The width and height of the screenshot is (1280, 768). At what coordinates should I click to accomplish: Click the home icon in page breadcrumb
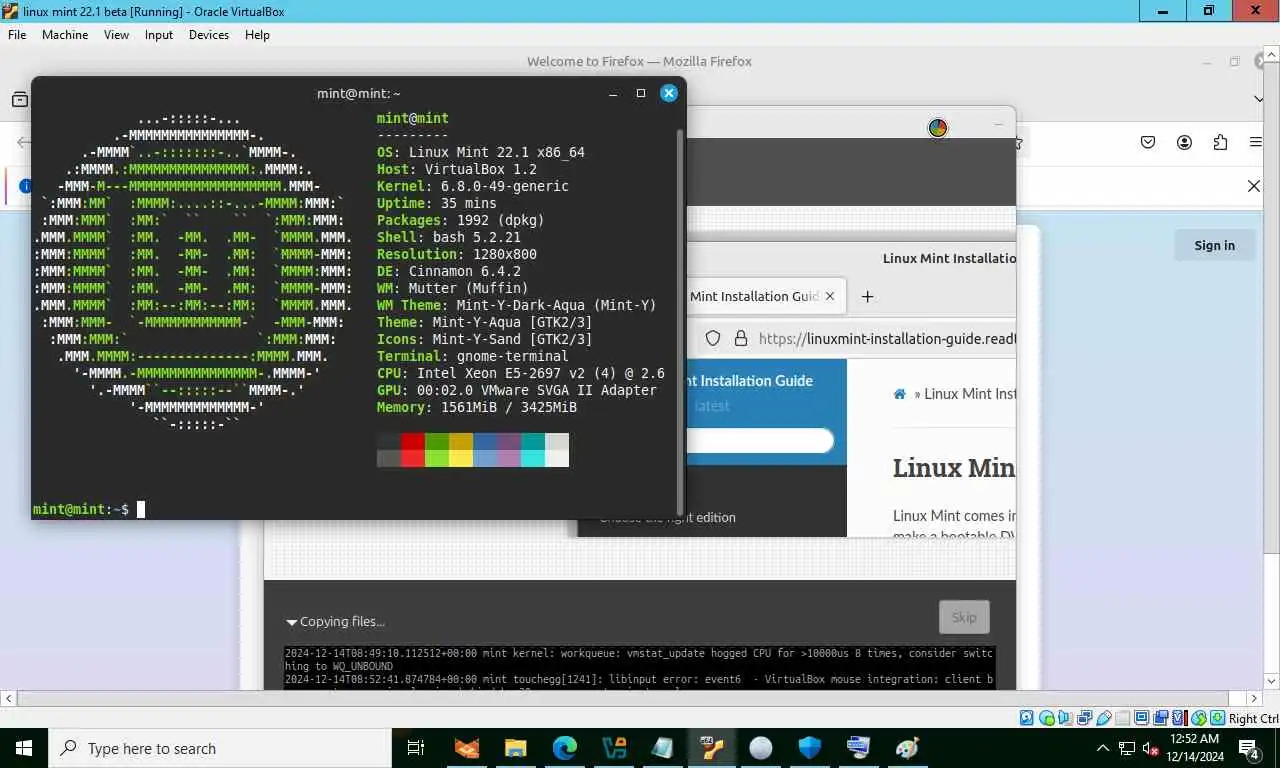tap(900, 394)
